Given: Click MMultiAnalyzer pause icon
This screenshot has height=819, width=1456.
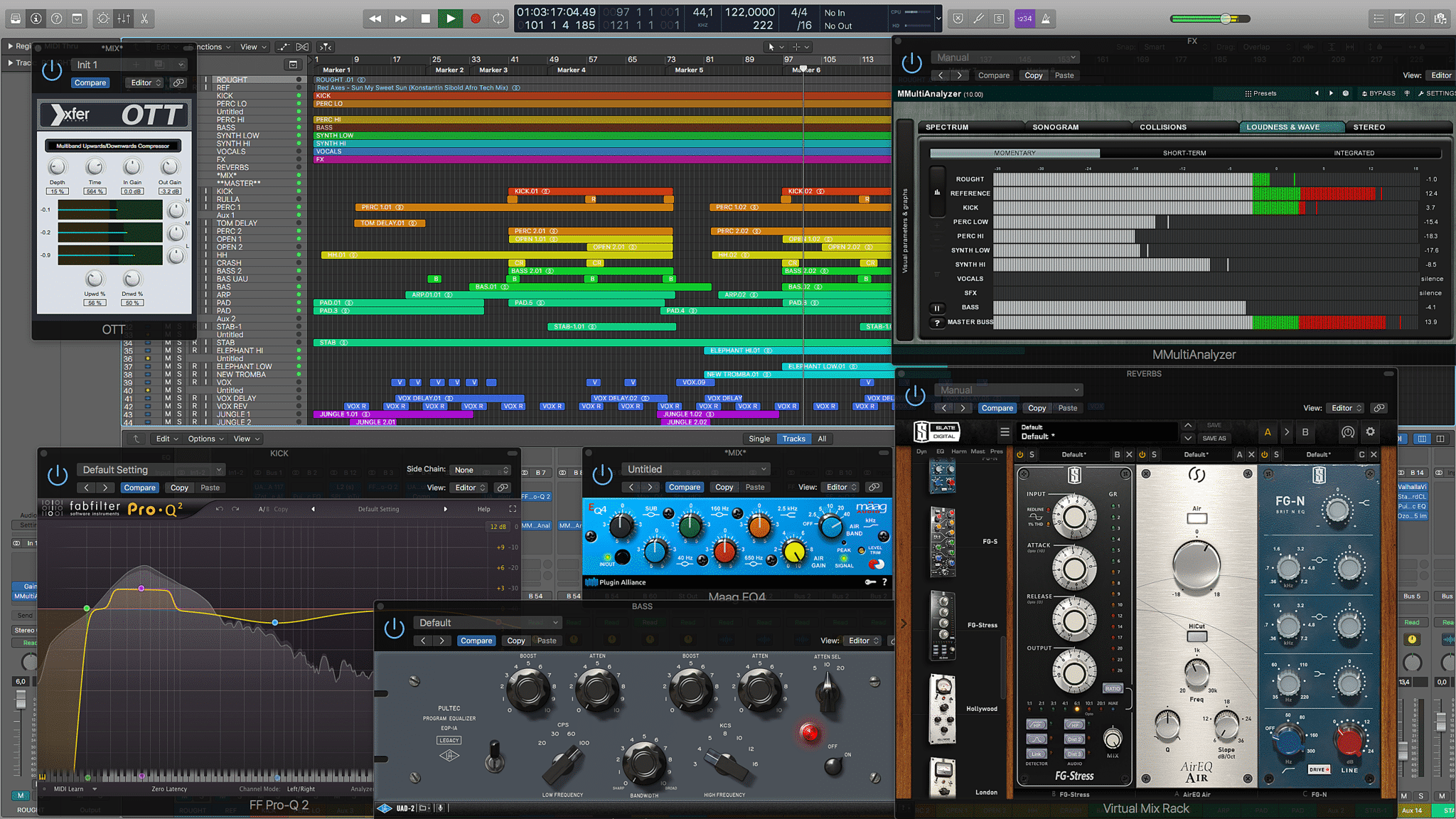Looking at the screenshot, I should [x=937, y=308].
